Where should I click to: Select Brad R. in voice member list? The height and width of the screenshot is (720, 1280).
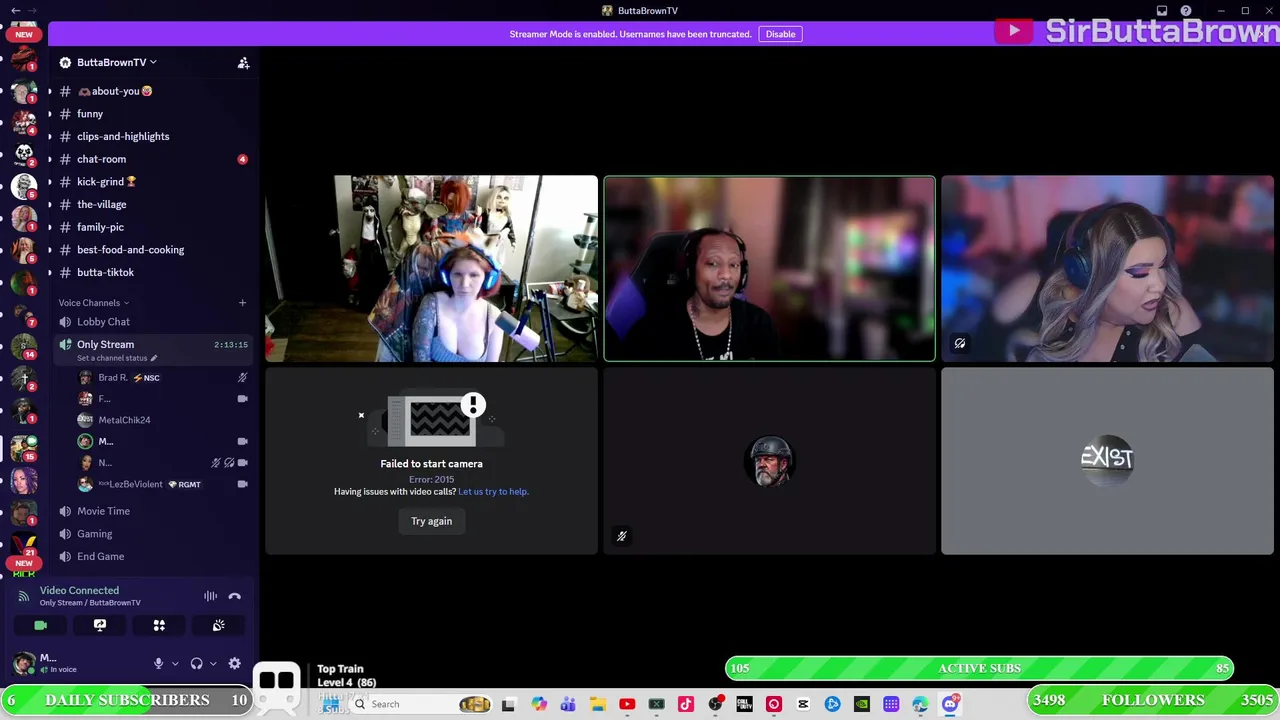[x=162, y=378]
